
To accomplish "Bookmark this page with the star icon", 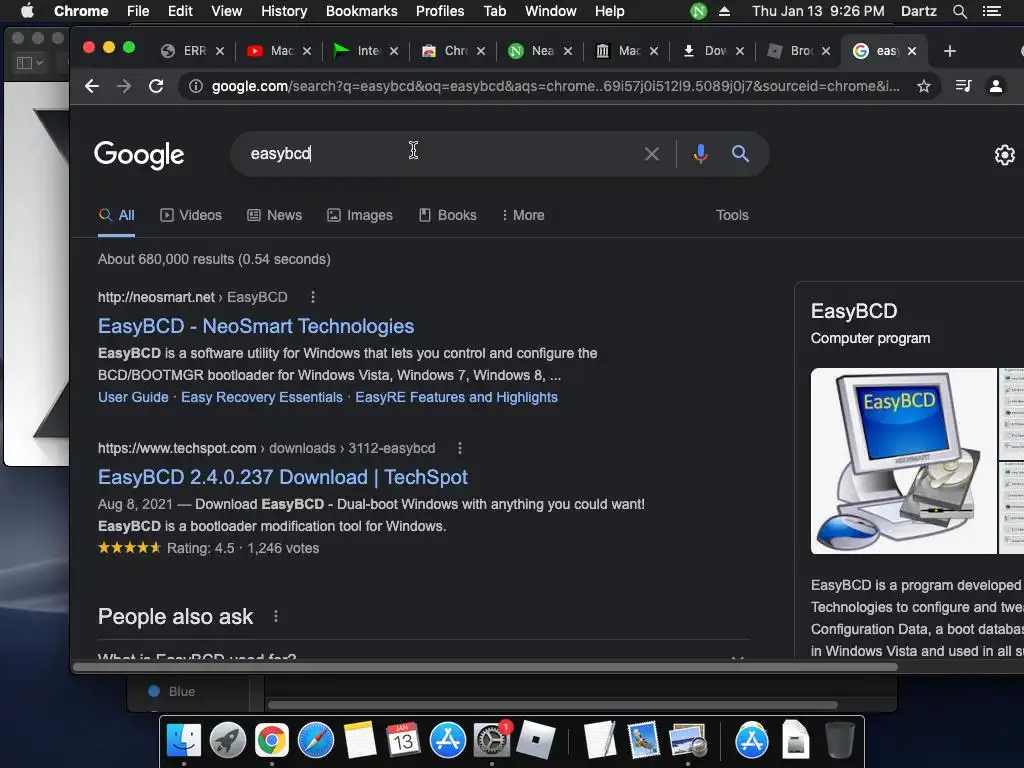I will (923, 86).
